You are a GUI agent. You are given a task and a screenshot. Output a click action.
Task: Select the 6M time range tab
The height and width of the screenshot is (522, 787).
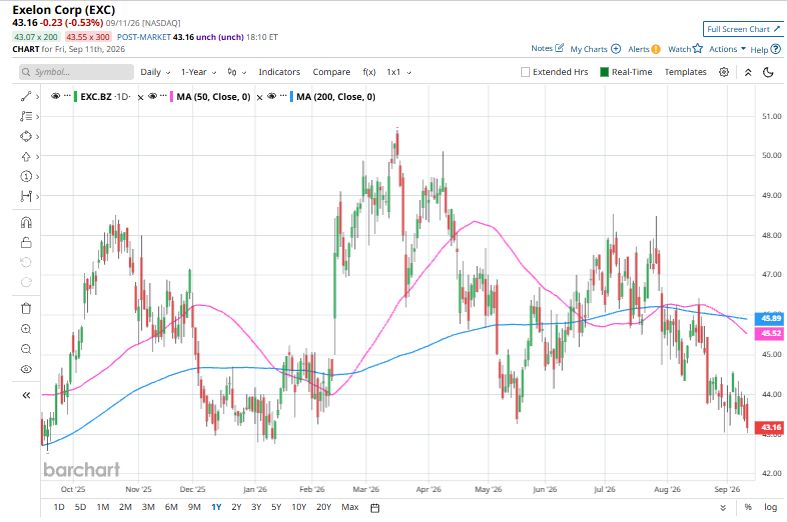[x=171, y=507]
